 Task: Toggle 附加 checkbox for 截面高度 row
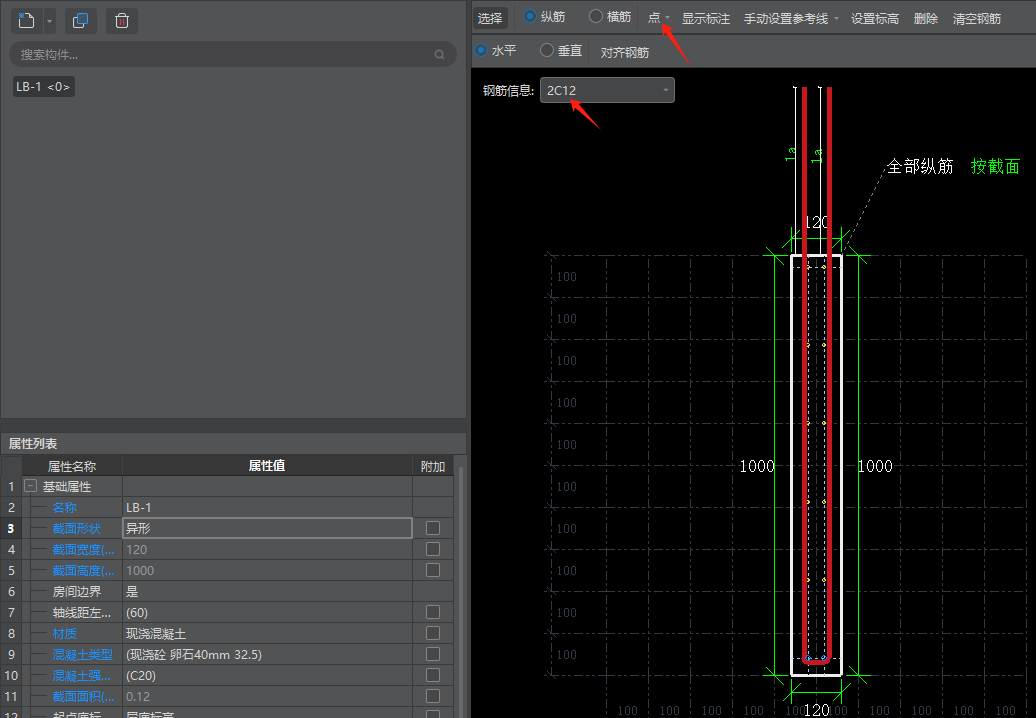(x=433, y=569)
